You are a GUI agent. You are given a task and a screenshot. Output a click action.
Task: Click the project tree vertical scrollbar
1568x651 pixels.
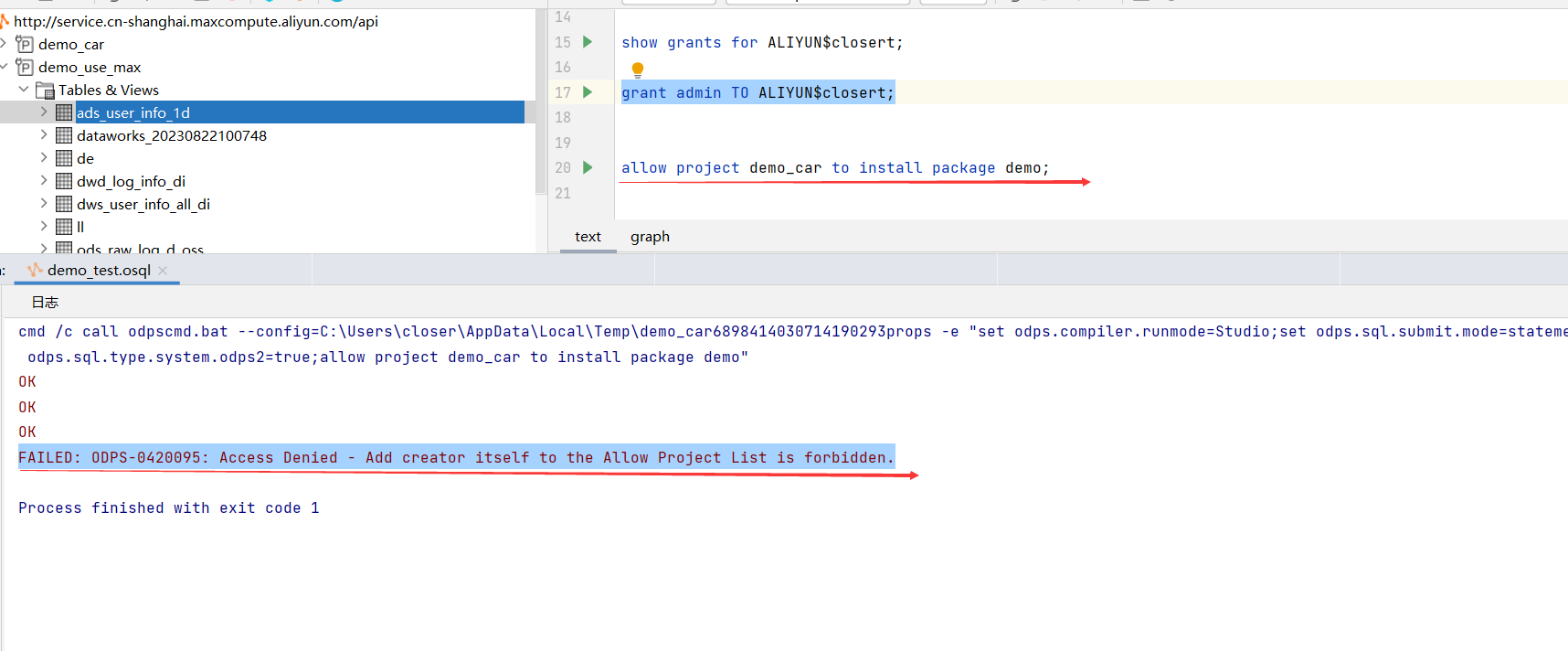click(x=540, y=101)
